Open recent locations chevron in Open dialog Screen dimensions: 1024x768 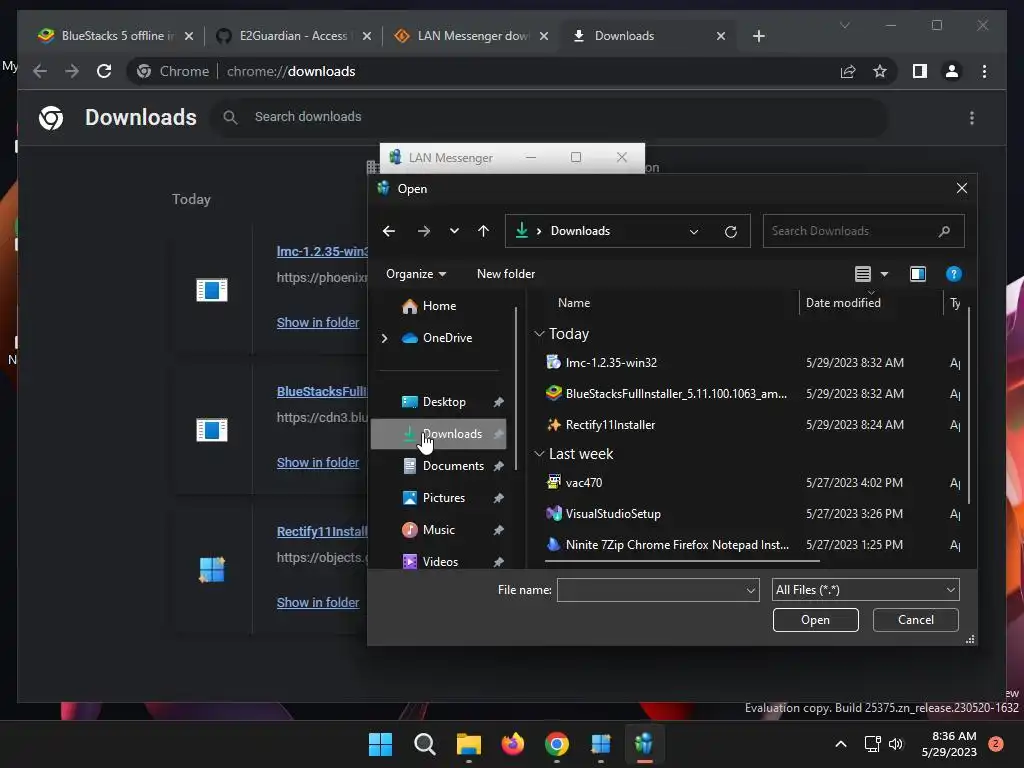tap(454, 231)
